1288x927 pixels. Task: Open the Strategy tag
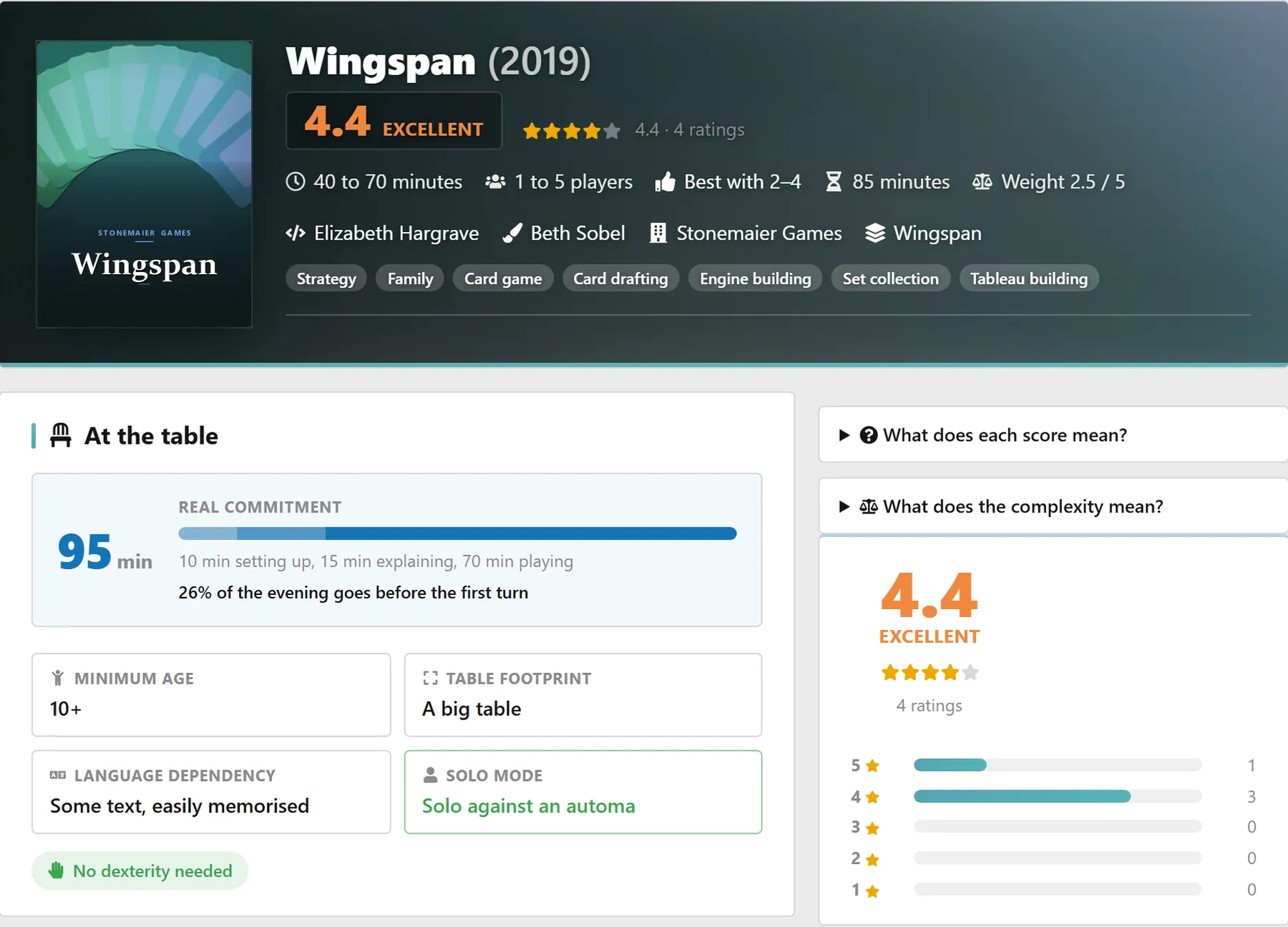pyautogui.click(x=326, y=278)
